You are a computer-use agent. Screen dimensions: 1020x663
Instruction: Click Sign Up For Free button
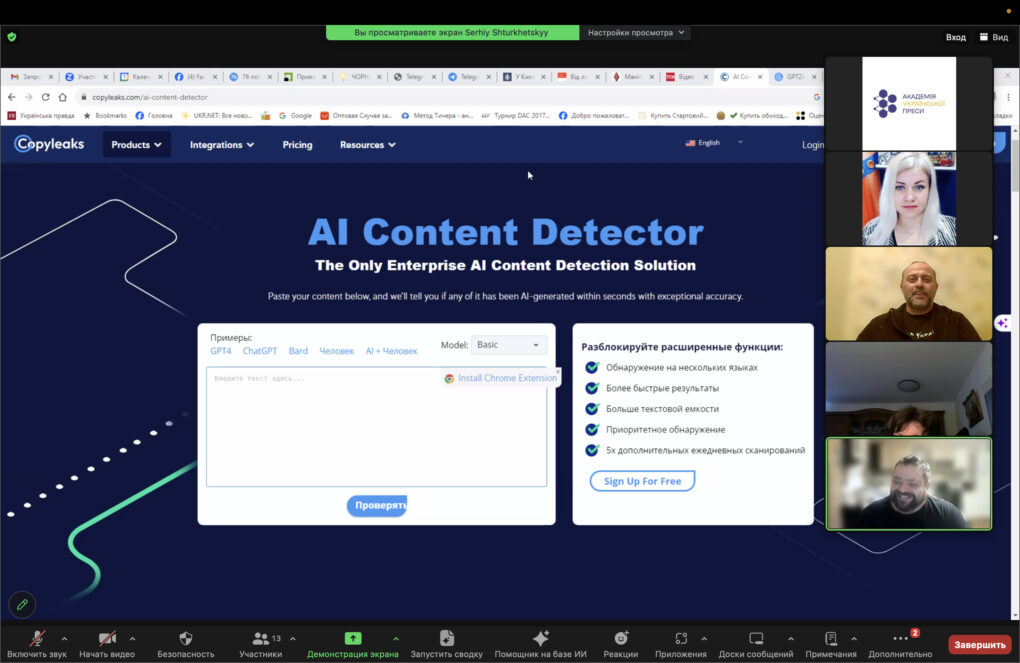[x=642, y=481]
